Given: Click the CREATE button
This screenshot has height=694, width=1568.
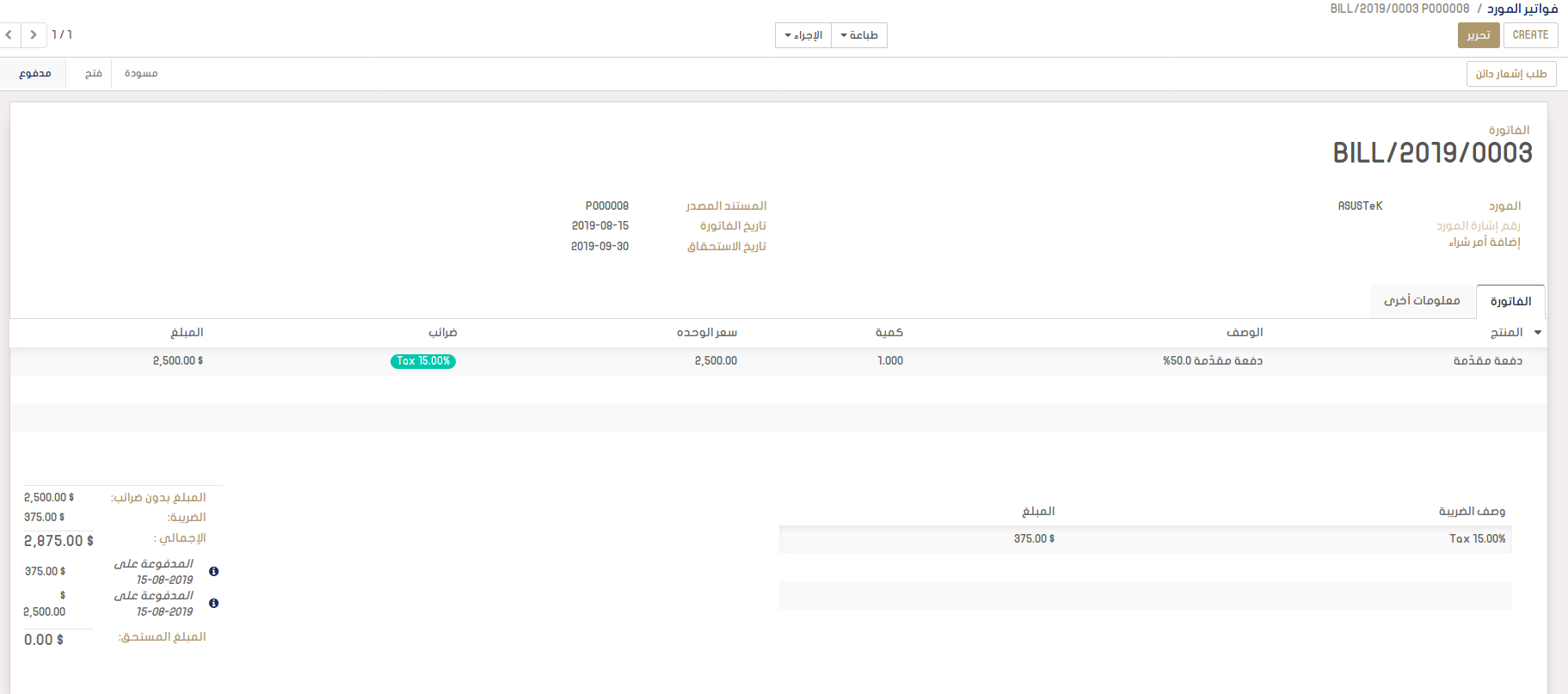Looking at the screenshot, I should point(1530,35).
